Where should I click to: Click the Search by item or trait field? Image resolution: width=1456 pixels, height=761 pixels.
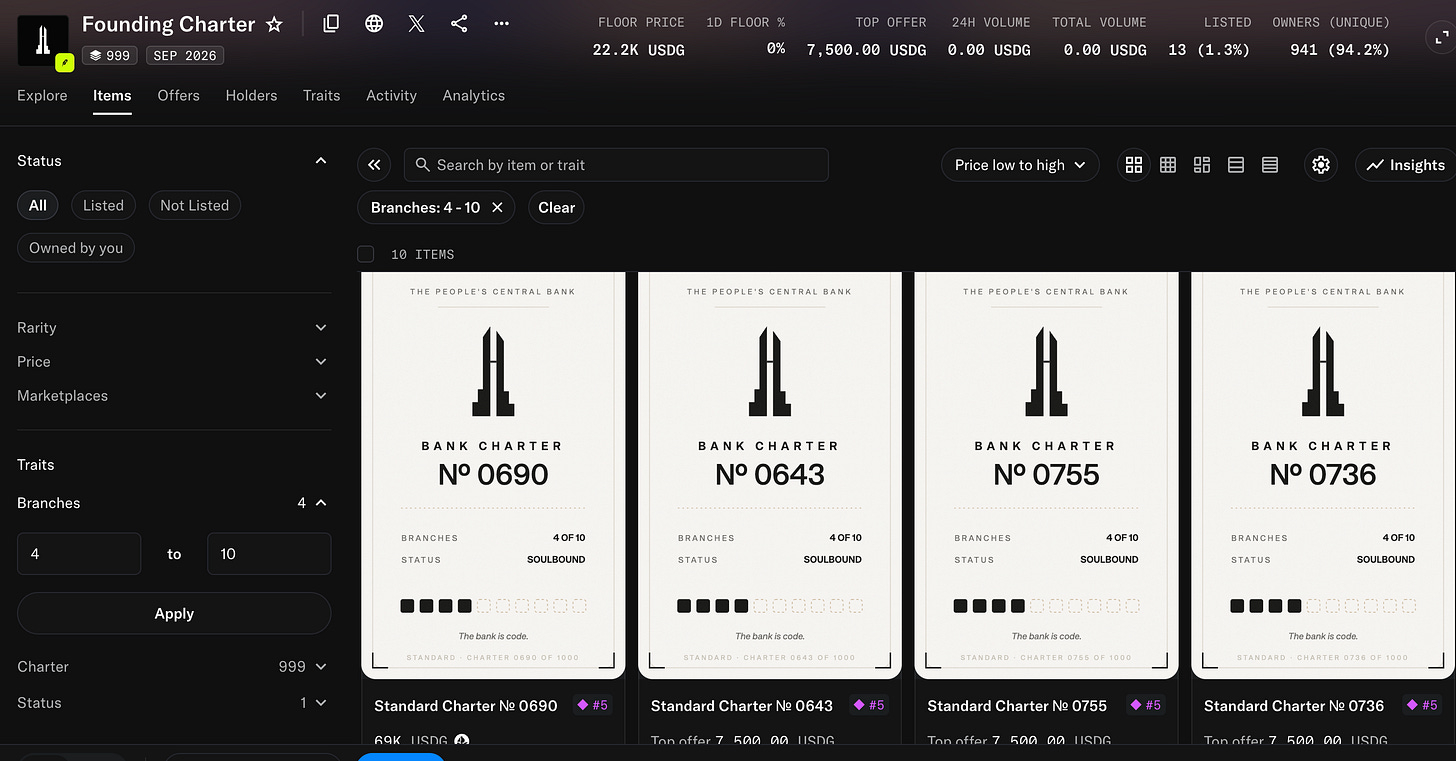(x=616, y=165)
